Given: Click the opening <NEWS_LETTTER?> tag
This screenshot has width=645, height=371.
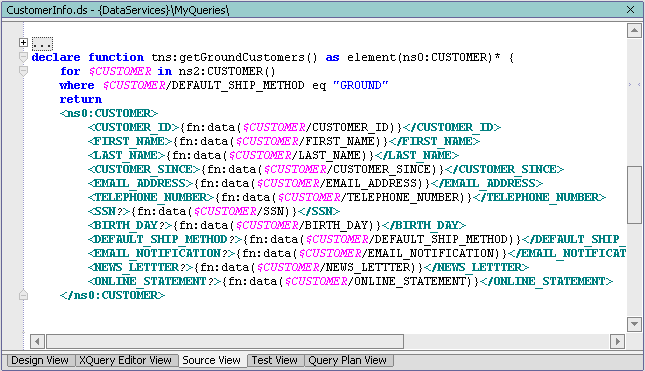Looking at the screenshot, I should 140,267.
